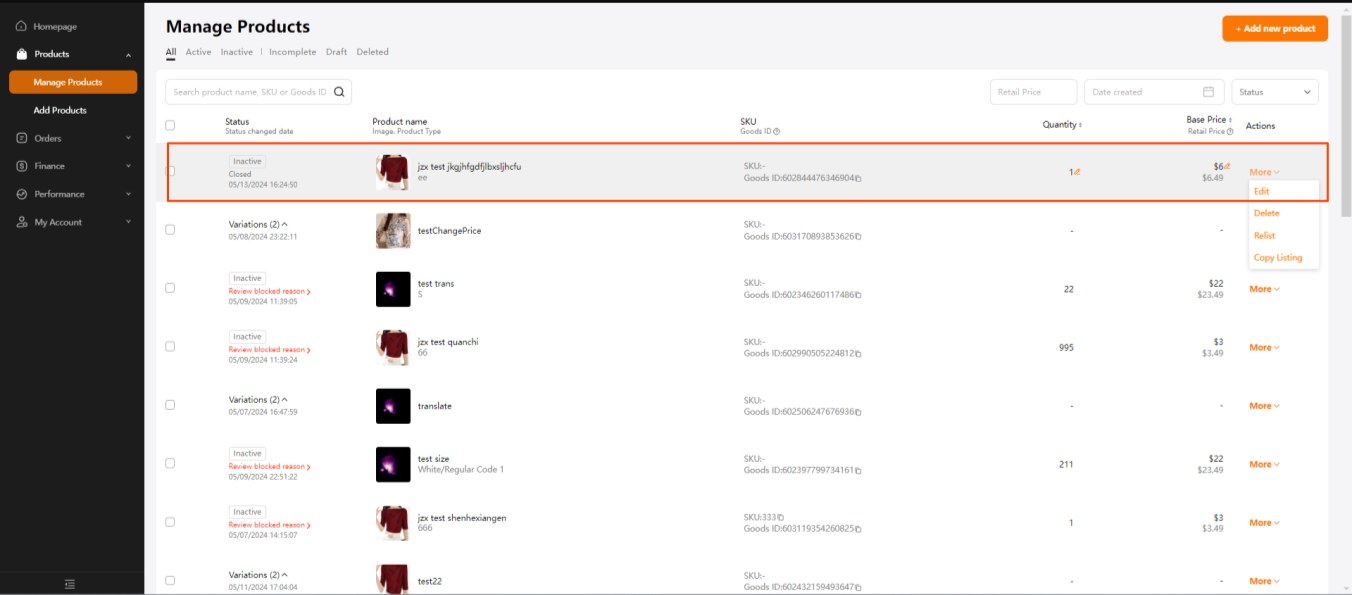Screen dimensions: 1352x595
Task: Click the Retail Price filter field
Action: [x=1033, y=92]
